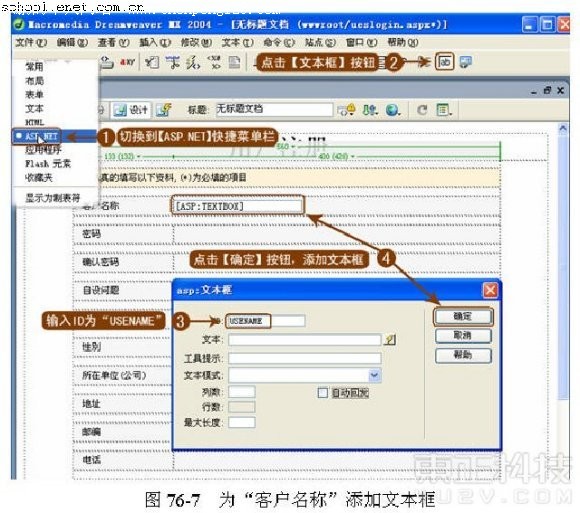
Task: Click the blue trimmed-form icon in ASP.NET toolbar
Action: [172, 63]
